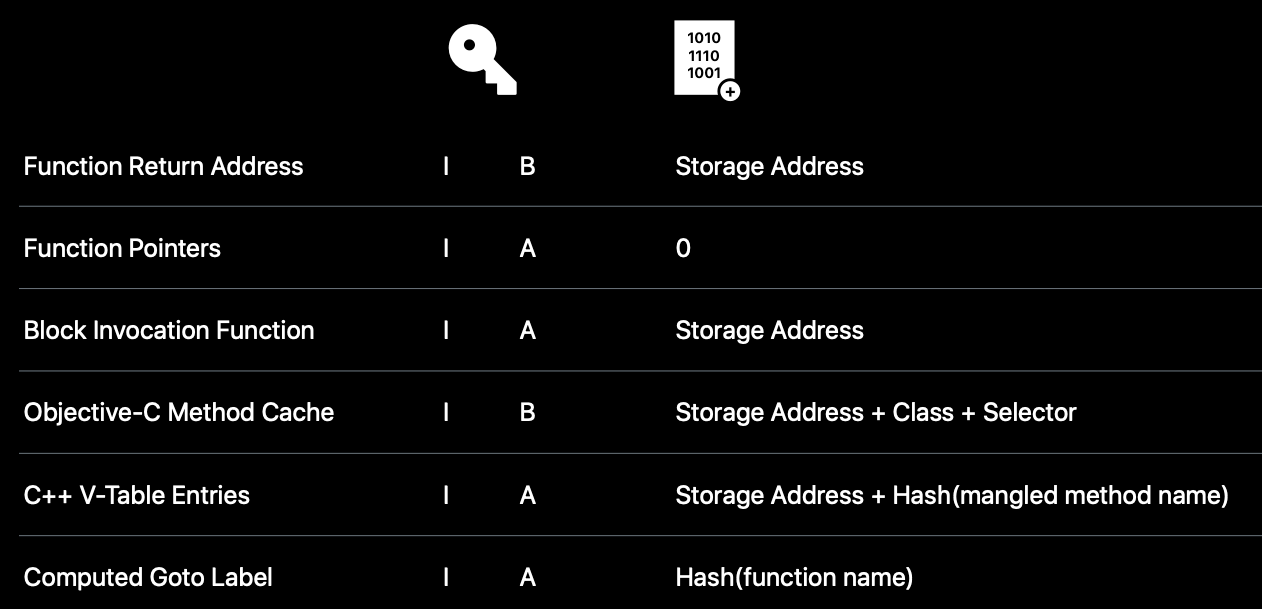
Task: Click key A in C++ V-Table Entries row
Action: point(527,495)
